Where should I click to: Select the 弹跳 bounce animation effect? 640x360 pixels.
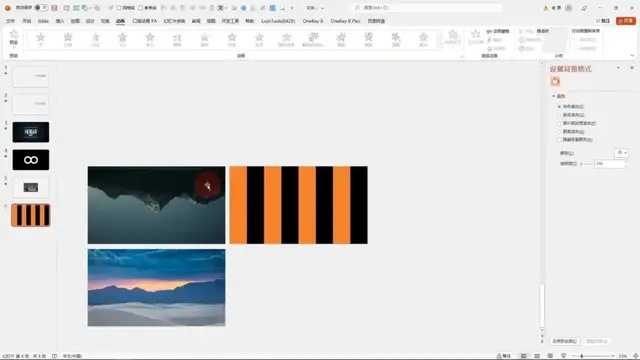(x=396, y=40)
